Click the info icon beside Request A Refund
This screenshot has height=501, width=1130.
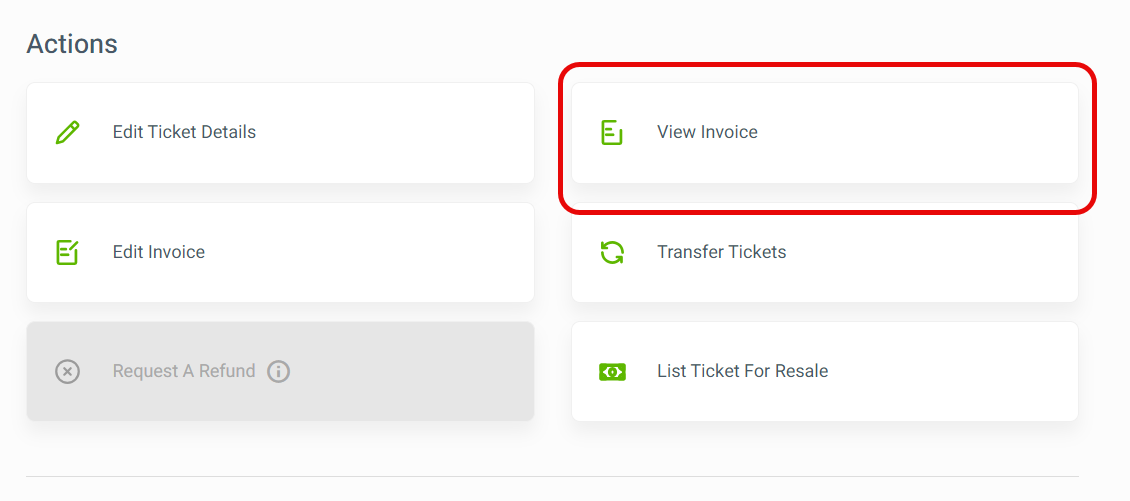(x=278, y=371)
